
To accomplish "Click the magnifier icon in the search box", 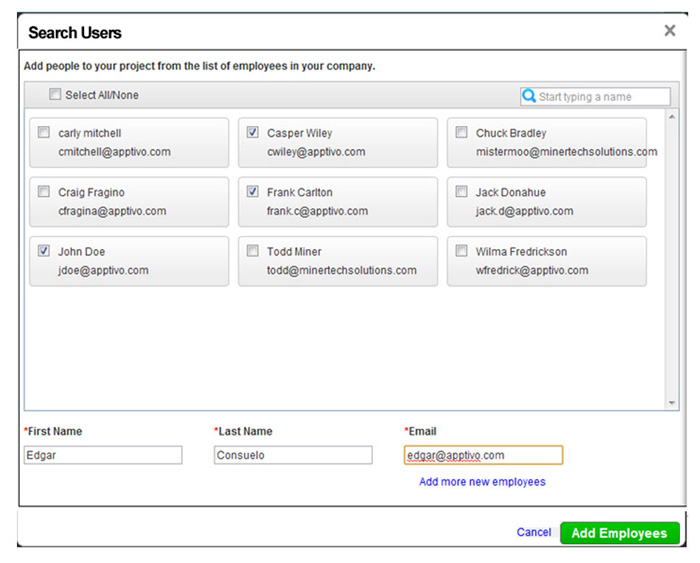I will click(529, 96).
